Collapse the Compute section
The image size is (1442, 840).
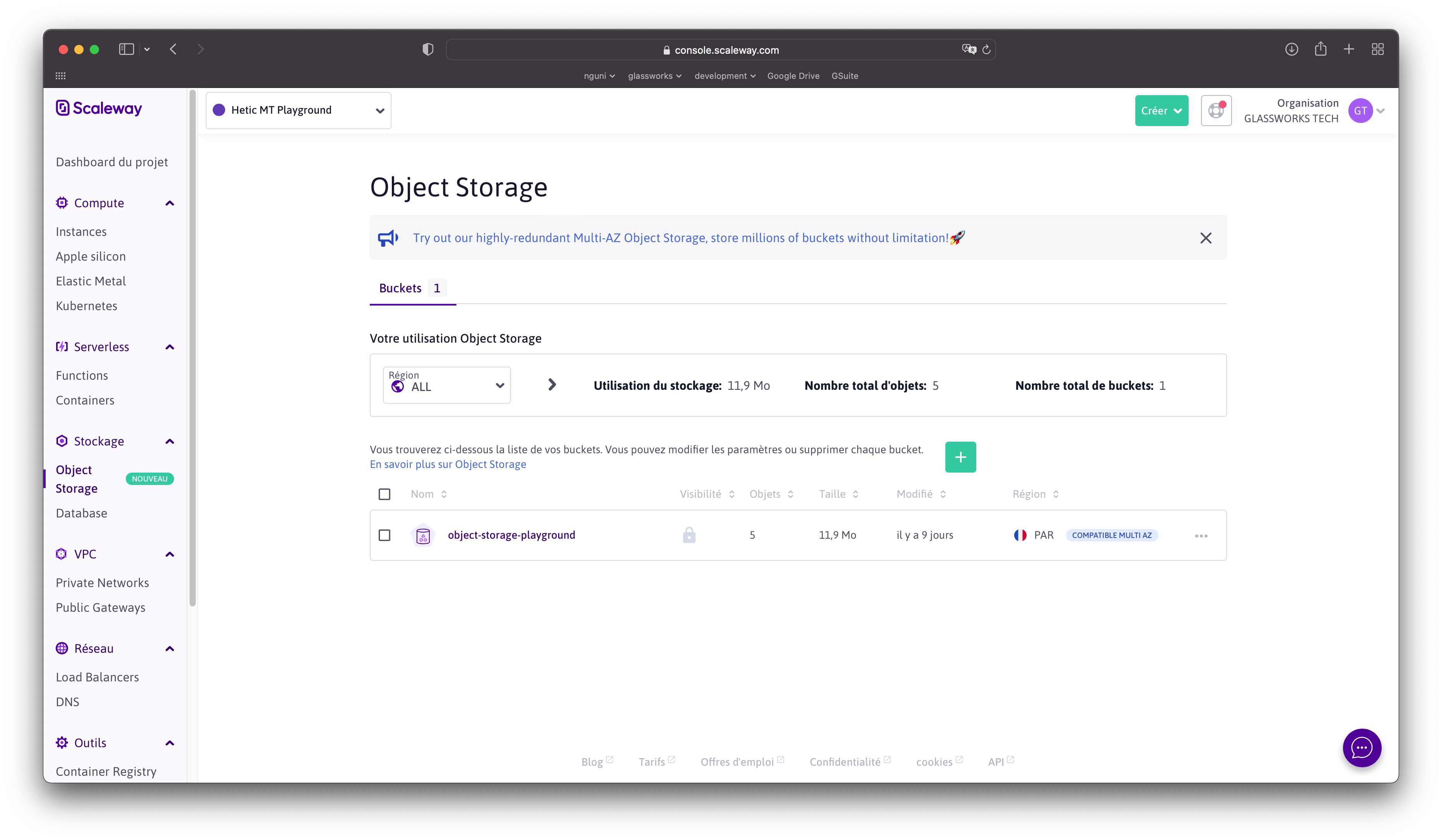[x=170, y=203]
